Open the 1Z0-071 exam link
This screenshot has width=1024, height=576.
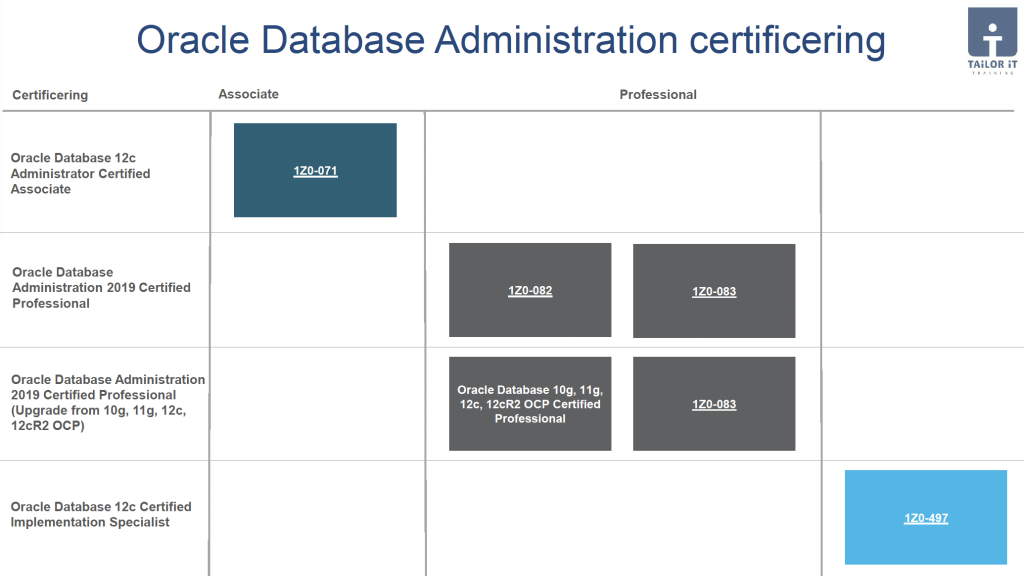315,170
